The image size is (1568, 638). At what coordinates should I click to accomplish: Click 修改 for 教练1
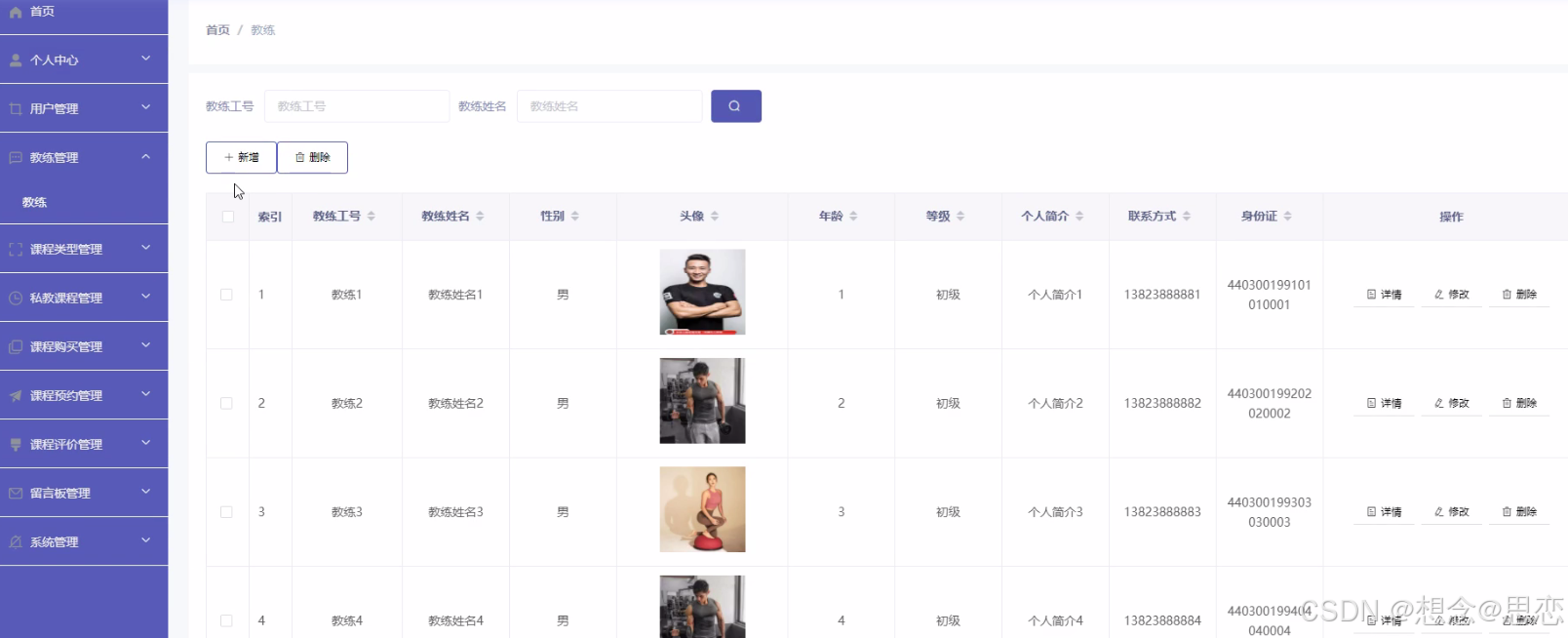click(1451, 295)
